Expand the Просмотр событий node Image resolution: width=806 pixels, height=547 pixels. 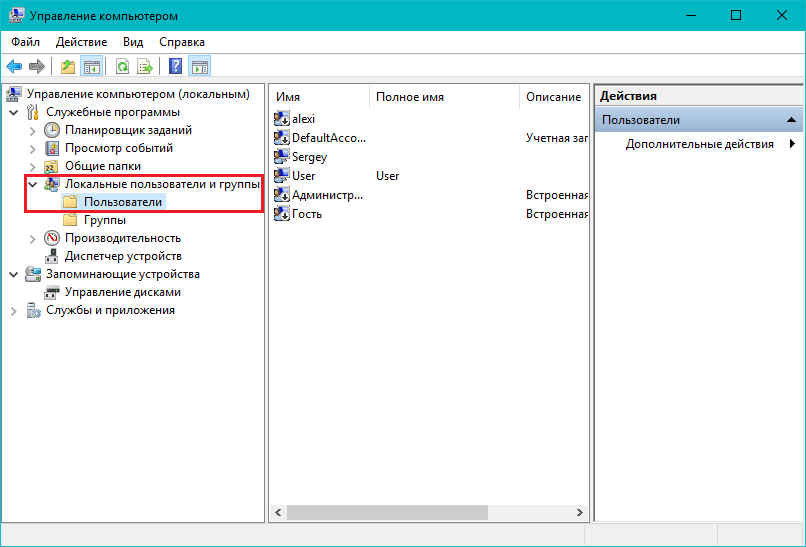33,149
